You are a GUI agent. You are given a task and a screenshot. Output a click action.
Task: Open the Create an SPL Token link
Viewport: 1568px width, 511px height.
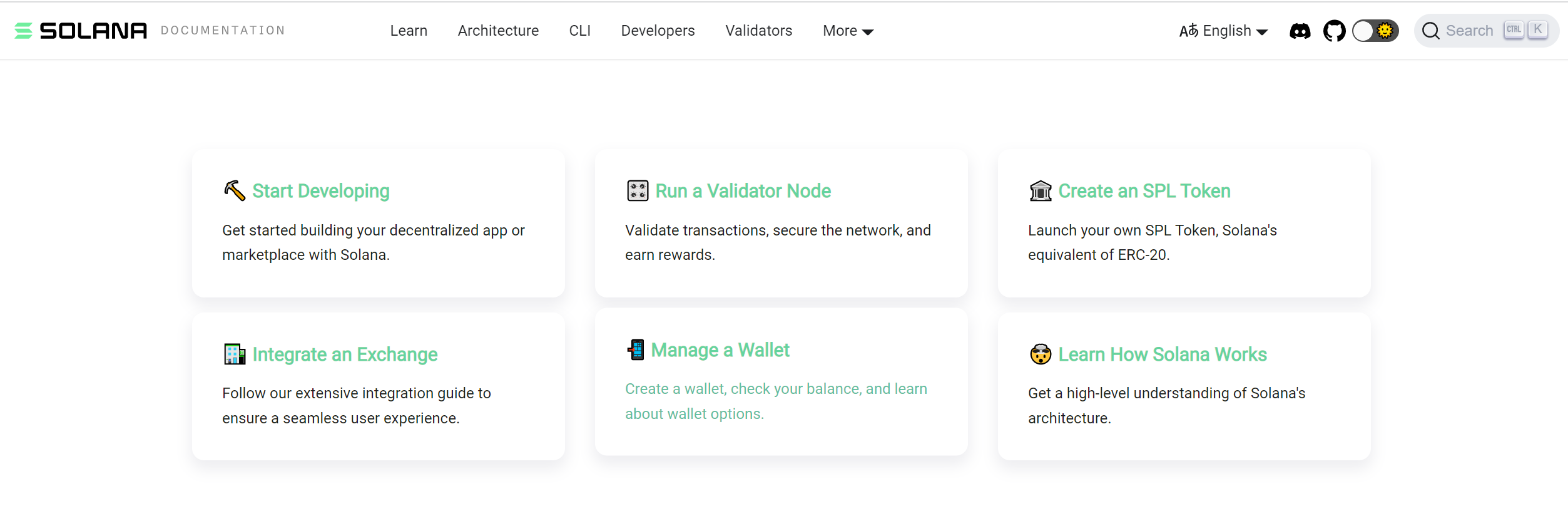[1144, 191]
